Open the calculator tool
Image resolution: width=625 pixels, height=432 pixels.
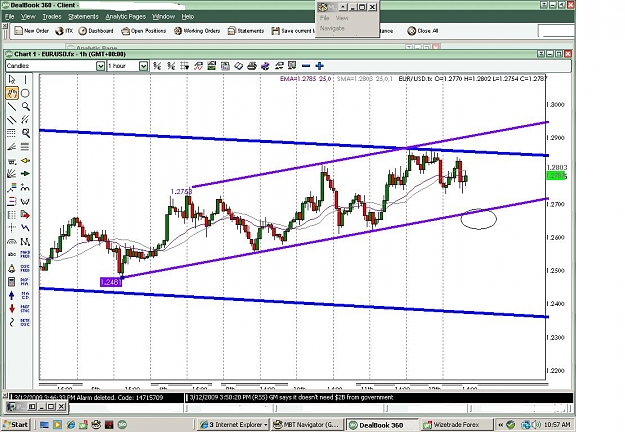12,282
